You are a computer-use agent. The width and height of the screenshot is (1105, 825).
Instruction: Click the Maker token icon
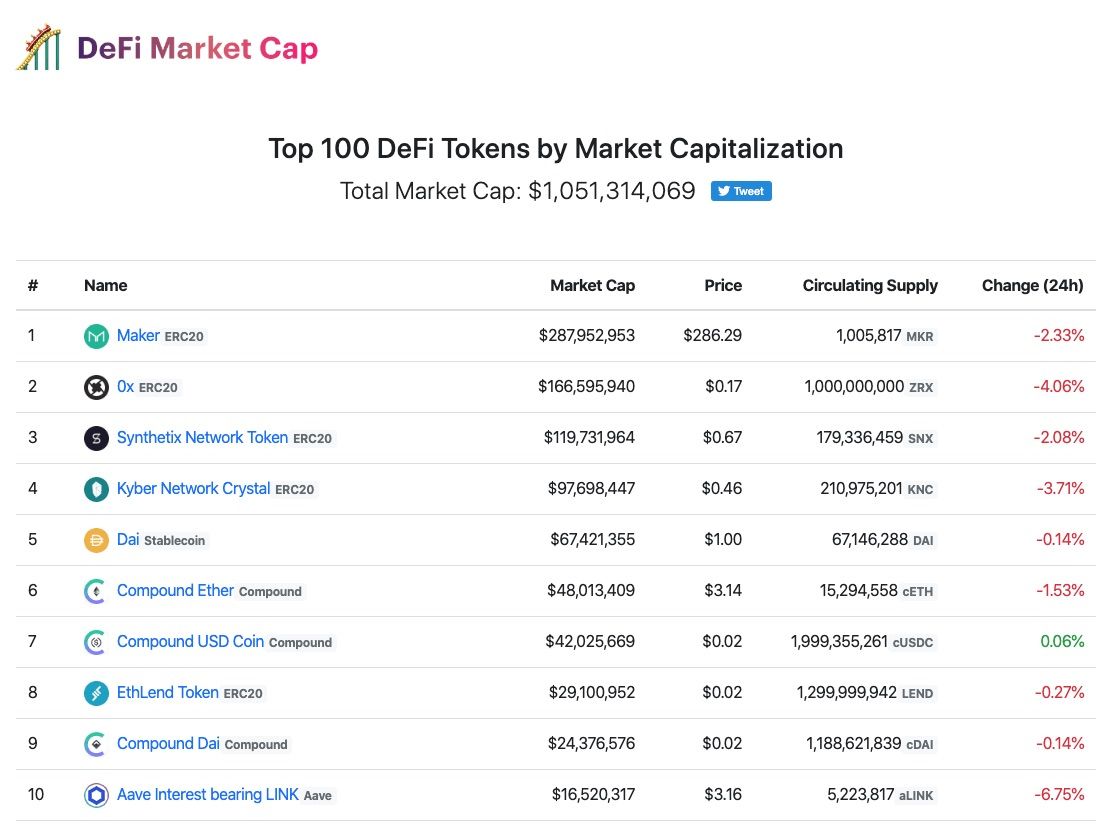click(95, 335)
